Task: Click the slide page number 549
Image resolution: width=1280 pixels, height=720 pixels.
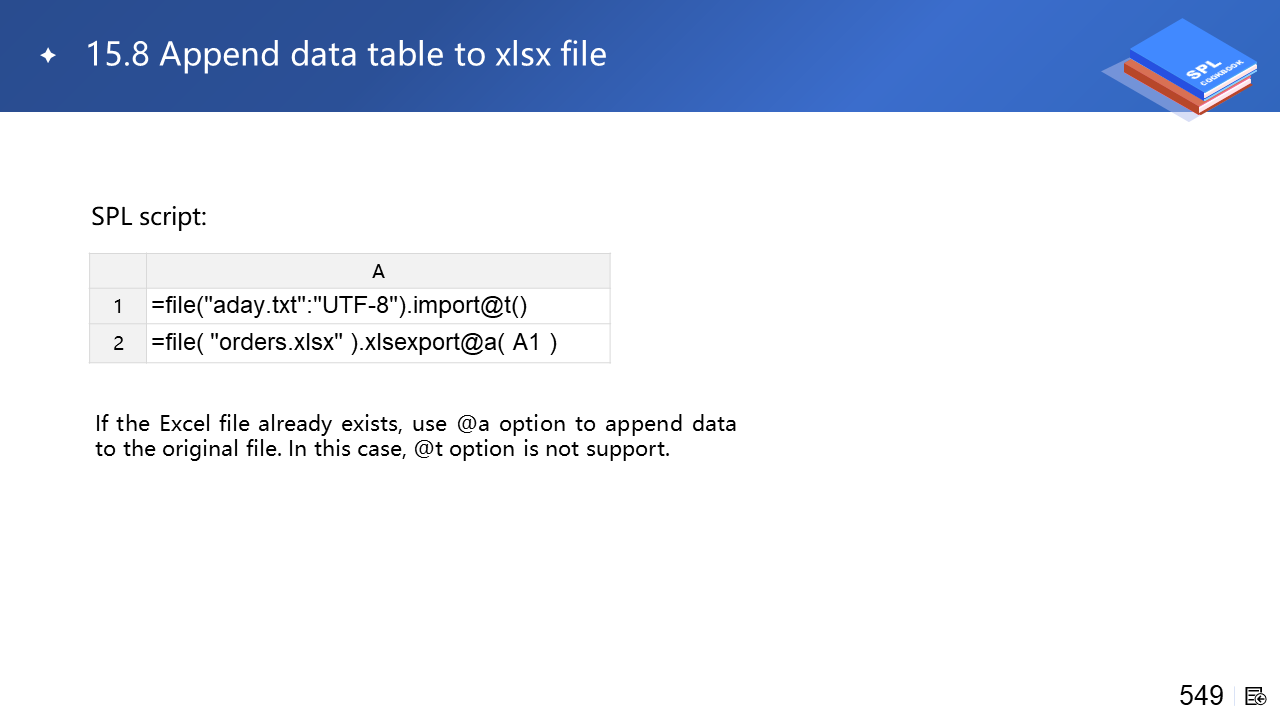Action: [1201, 696]
